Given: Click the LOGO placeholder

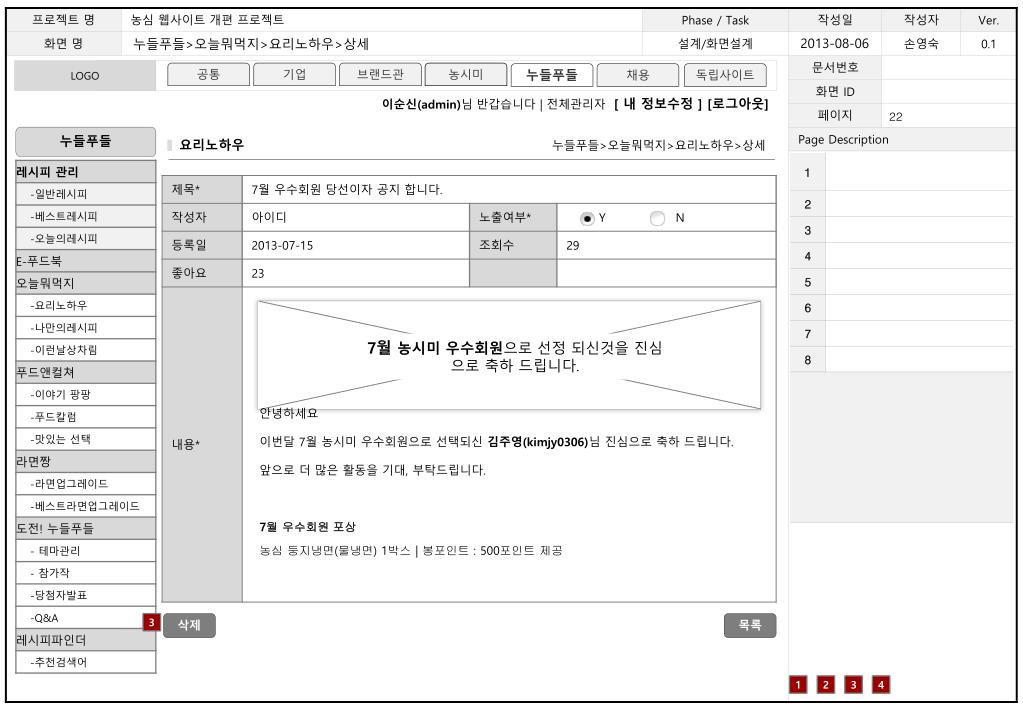Looking at the screenshot, I should tap(85, 76).
